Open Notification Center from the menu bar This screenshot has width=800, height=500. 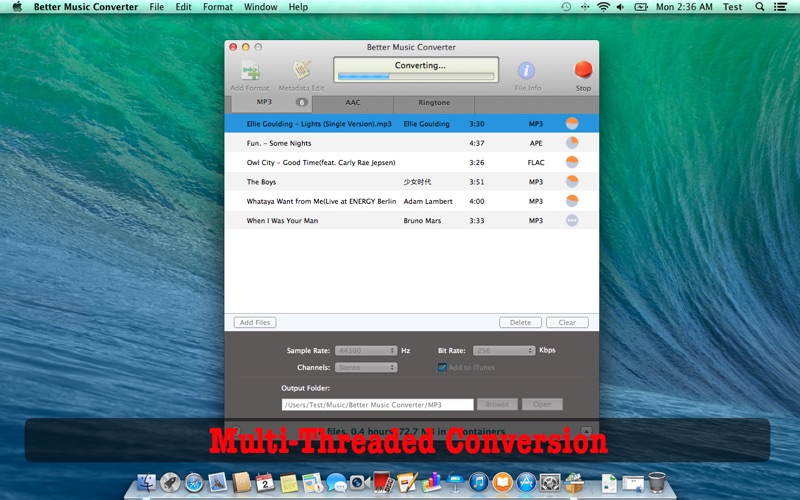point(780,7)
